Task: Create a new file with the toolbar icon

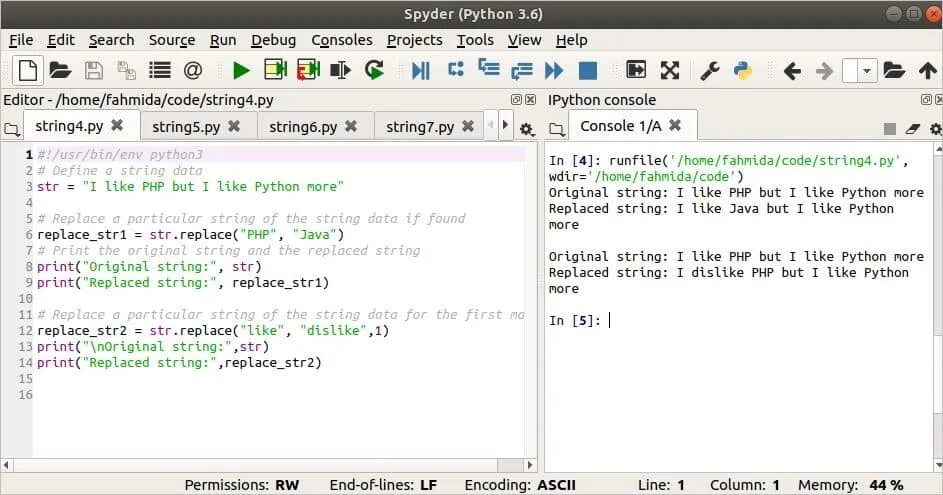Action: 28,70
